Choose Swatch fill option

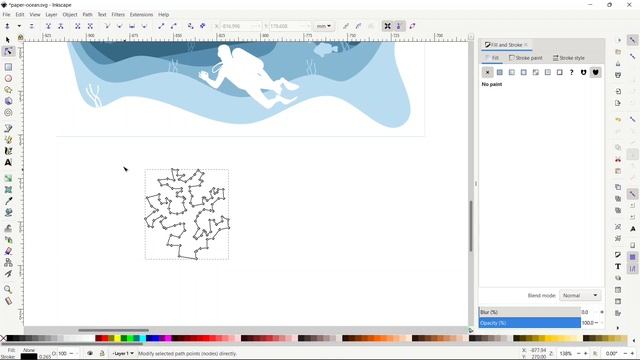560,72
